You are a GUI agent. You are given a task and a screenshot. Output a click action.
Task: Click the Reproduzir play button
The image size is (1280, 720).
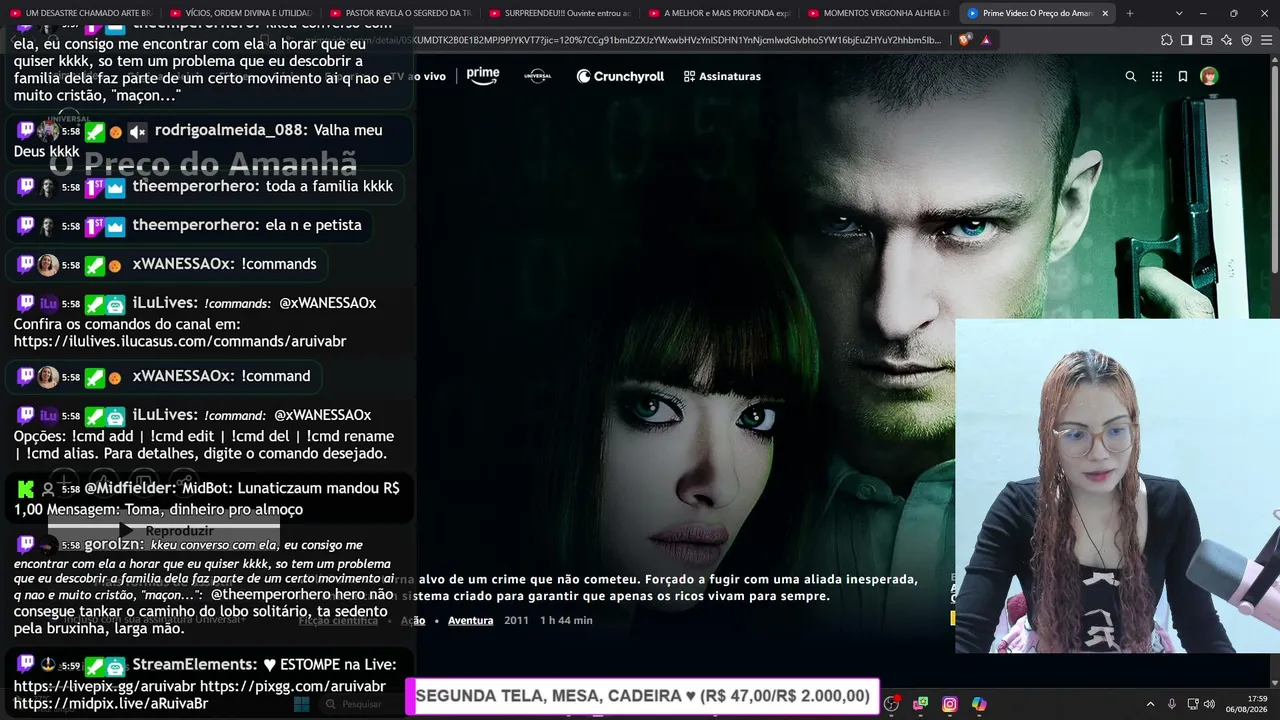click(x=166, y=530)
